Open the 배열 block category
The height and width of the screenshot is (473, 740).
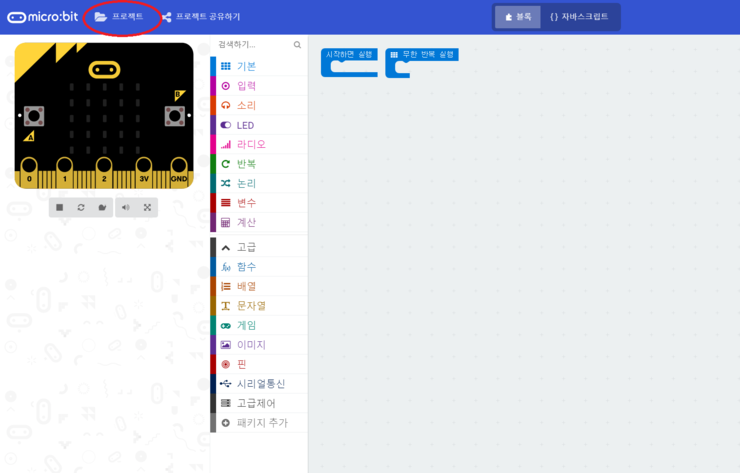(x=259, y=286)
